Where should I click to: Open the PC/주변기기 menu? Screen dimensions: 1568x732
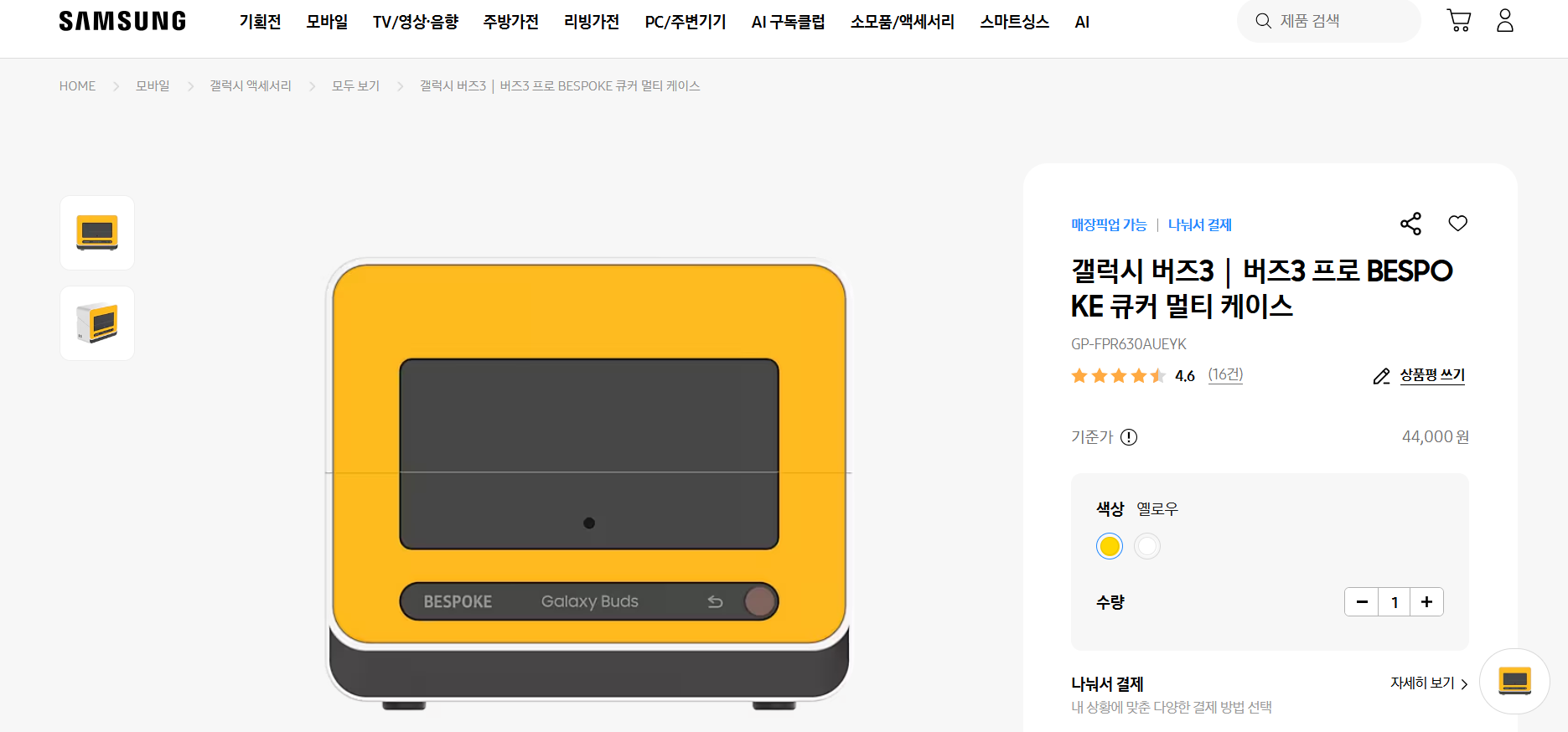(x=686, y=22)
